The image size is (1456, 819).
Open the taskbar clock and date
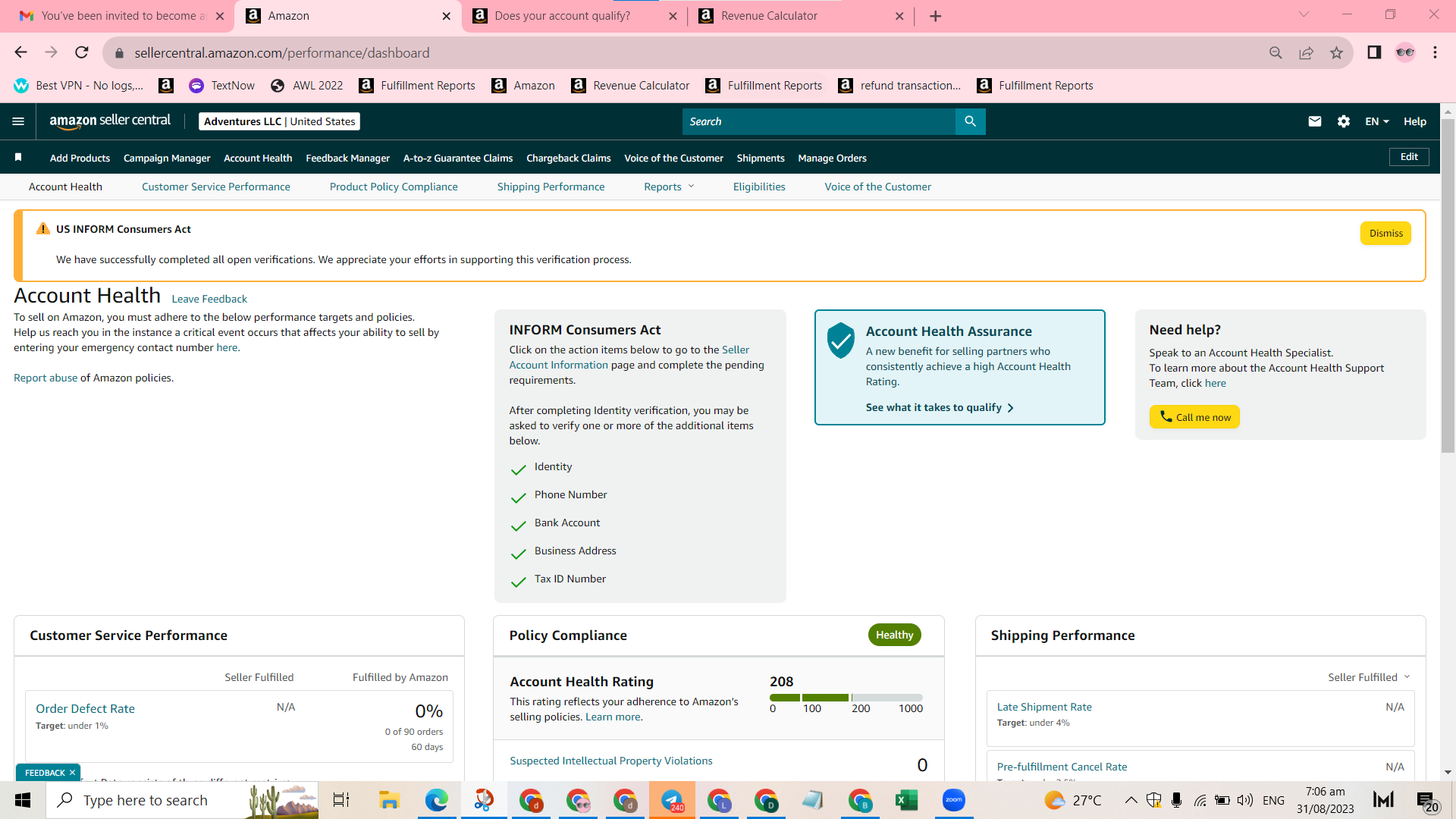pos(1325,800)
